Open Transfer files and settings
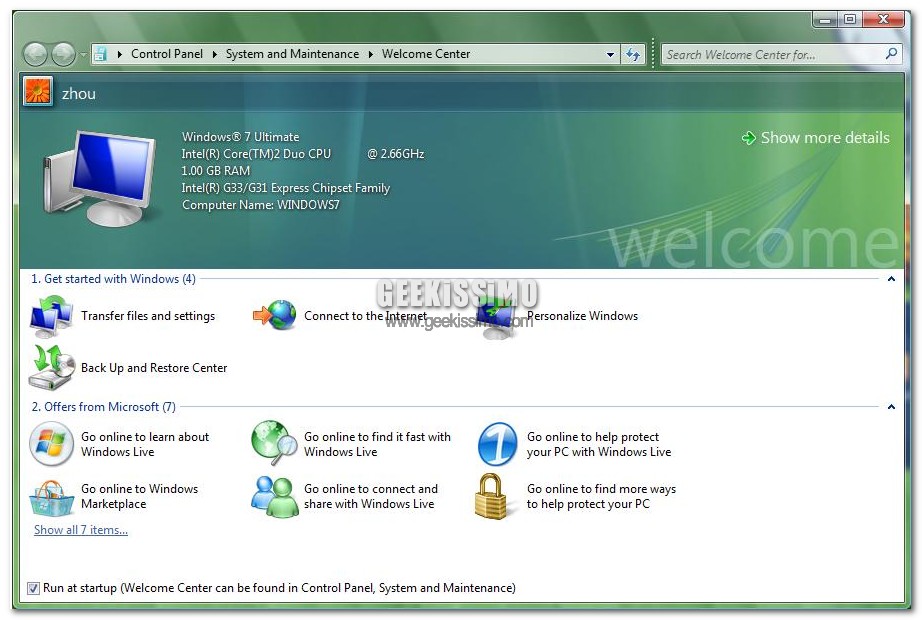The image size is (922, 620). (148, 316)
